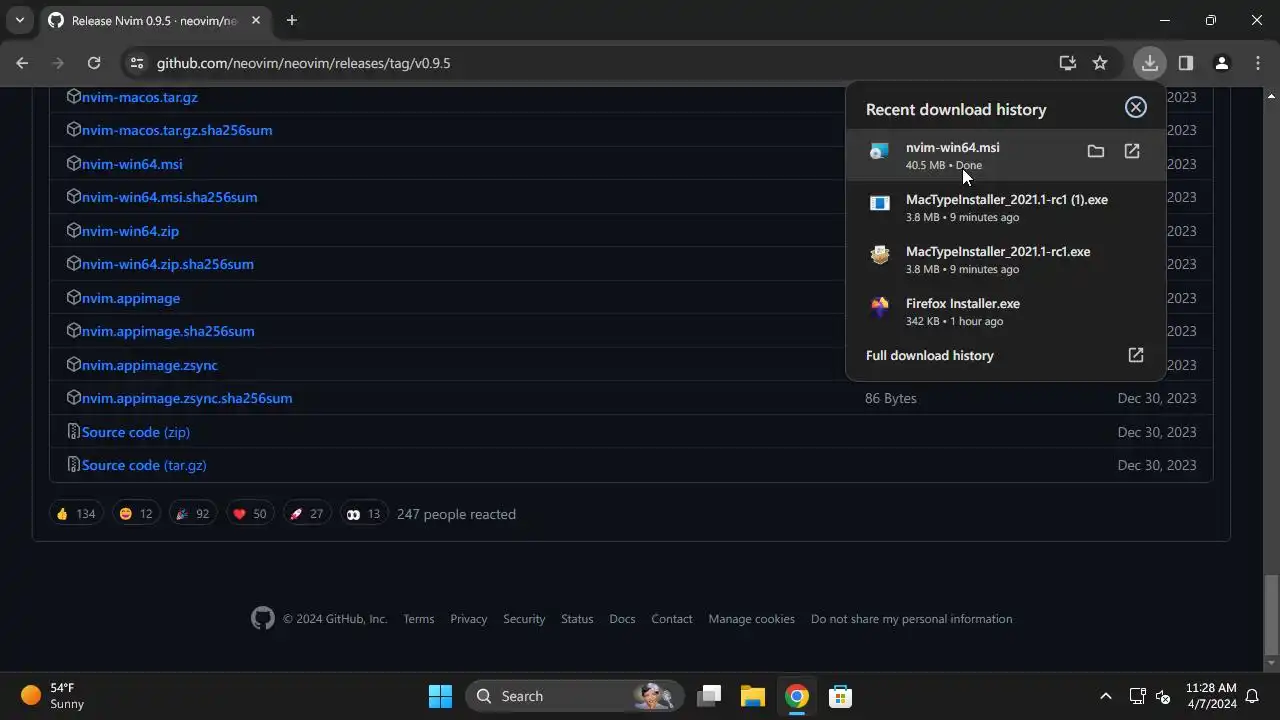Bookmark this page with the star icon

click(x=1100, y=63)
